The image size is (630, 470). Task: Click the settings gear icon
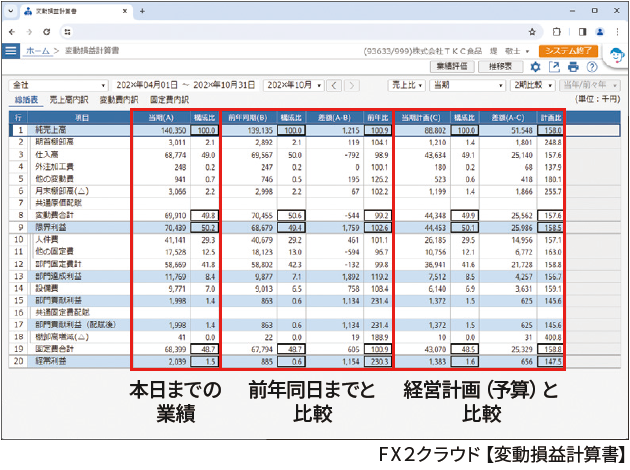[535, 67]
